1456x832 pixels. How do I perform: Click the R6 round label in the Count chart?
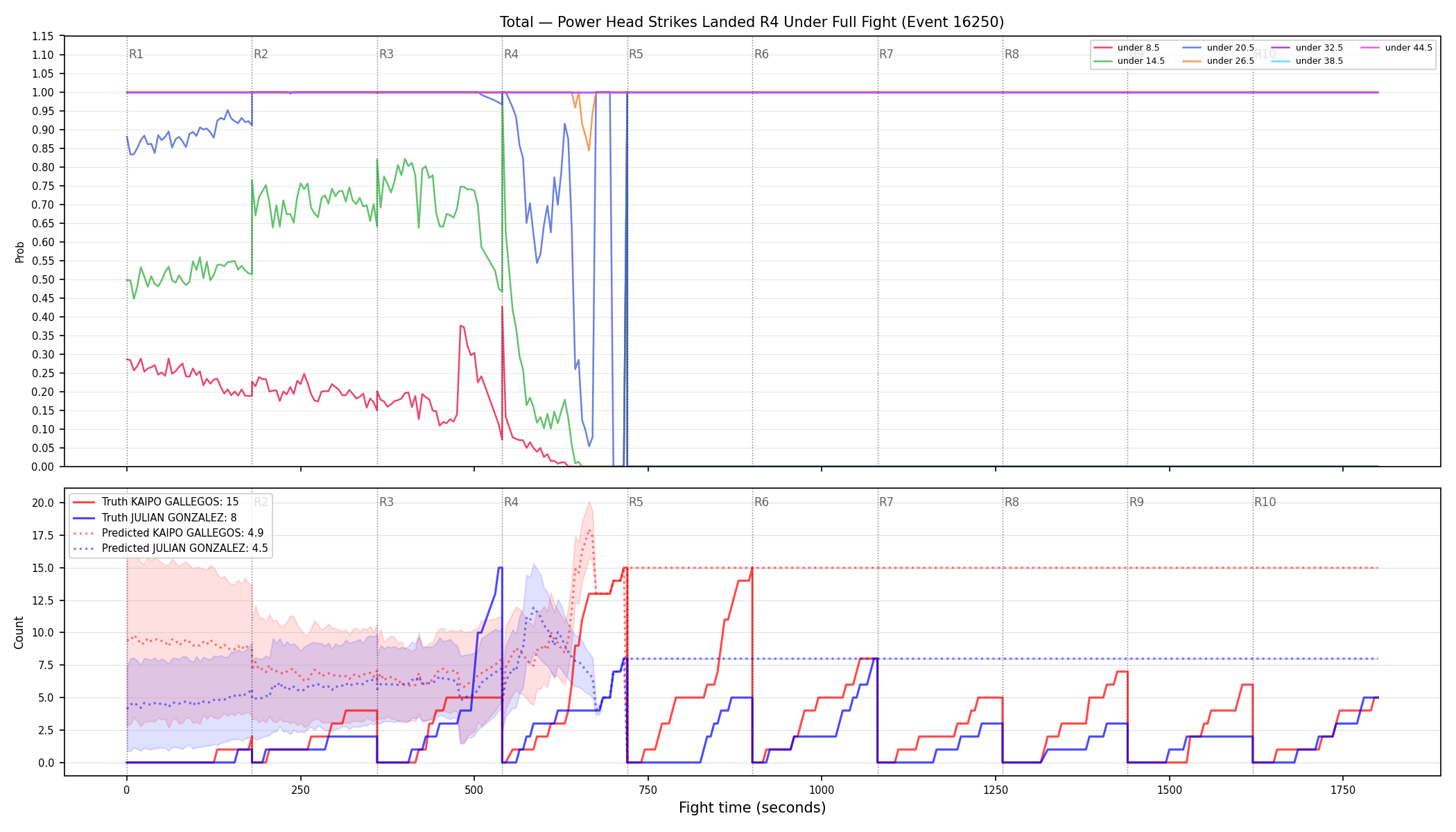pos(761,502)
